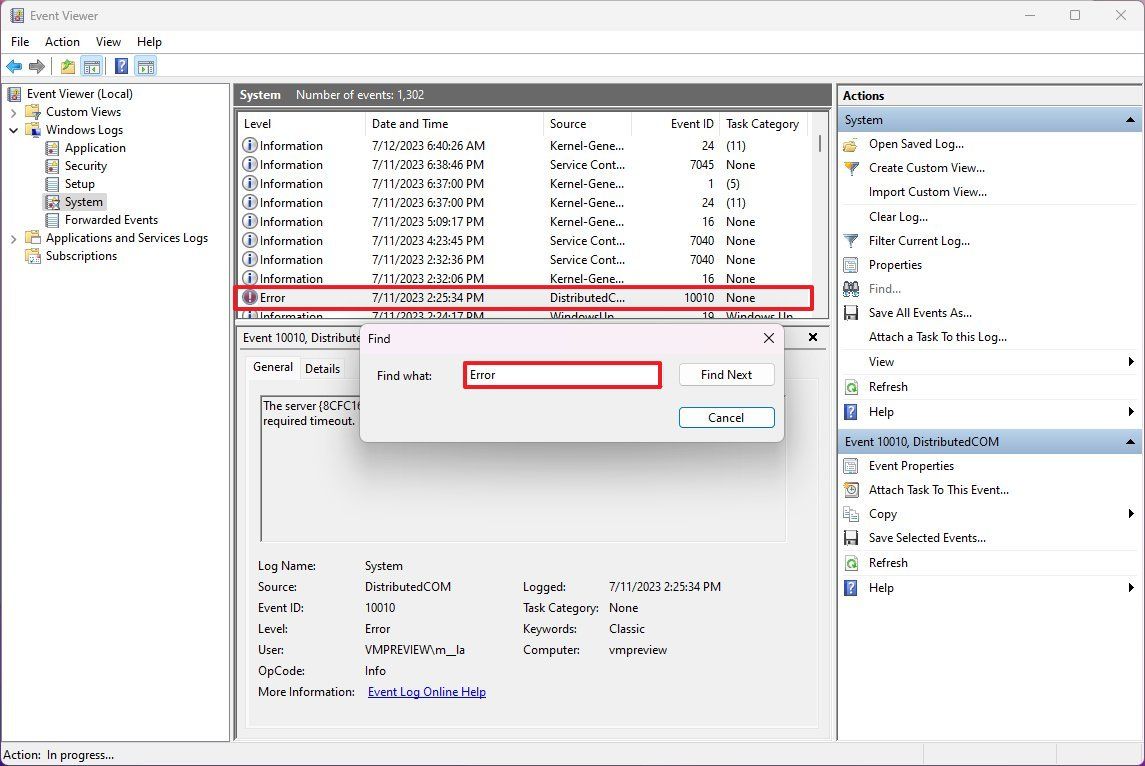Open Saved Log via its folder icon
The height and width of the screenshot is (766, 1145).
[849, 144]
